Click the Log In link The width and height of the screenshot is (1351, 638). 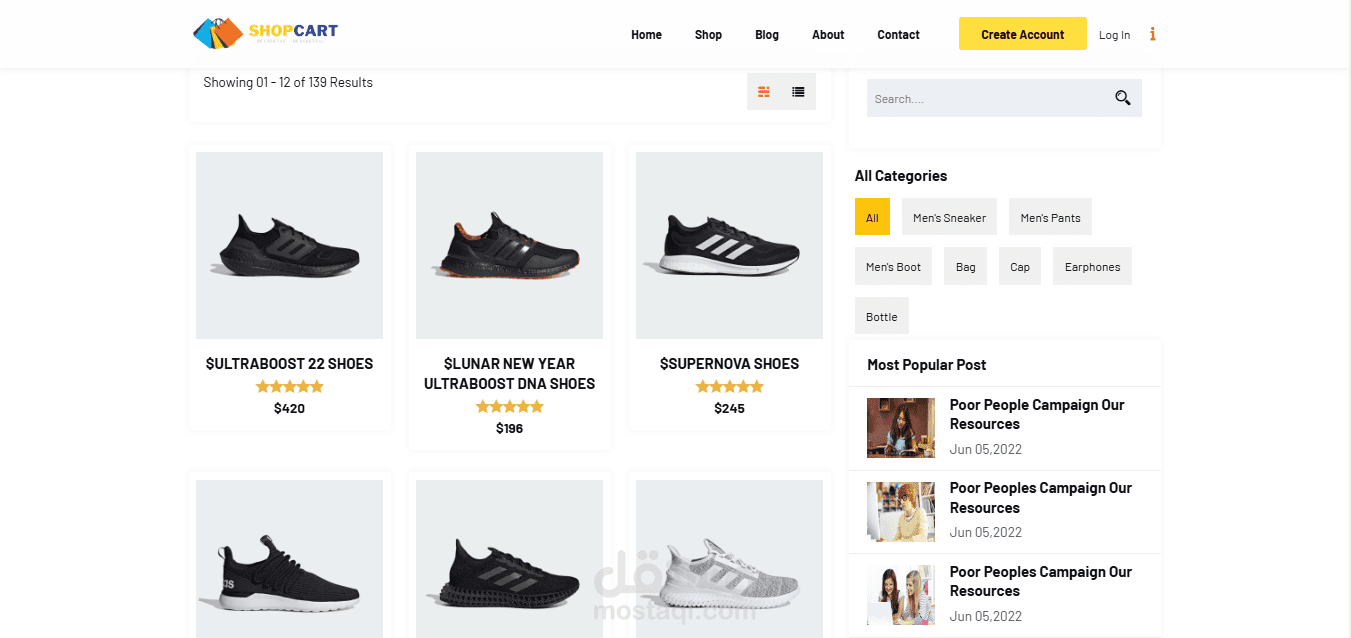[1114, 35]
